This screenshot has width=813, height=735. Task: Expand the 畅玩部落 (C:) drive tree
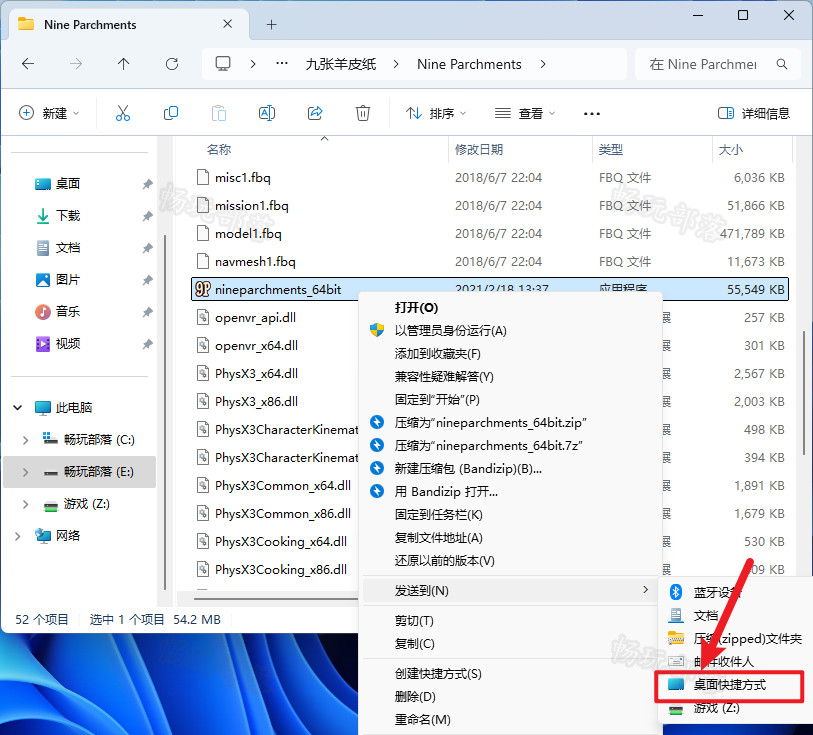pos(25,440)
